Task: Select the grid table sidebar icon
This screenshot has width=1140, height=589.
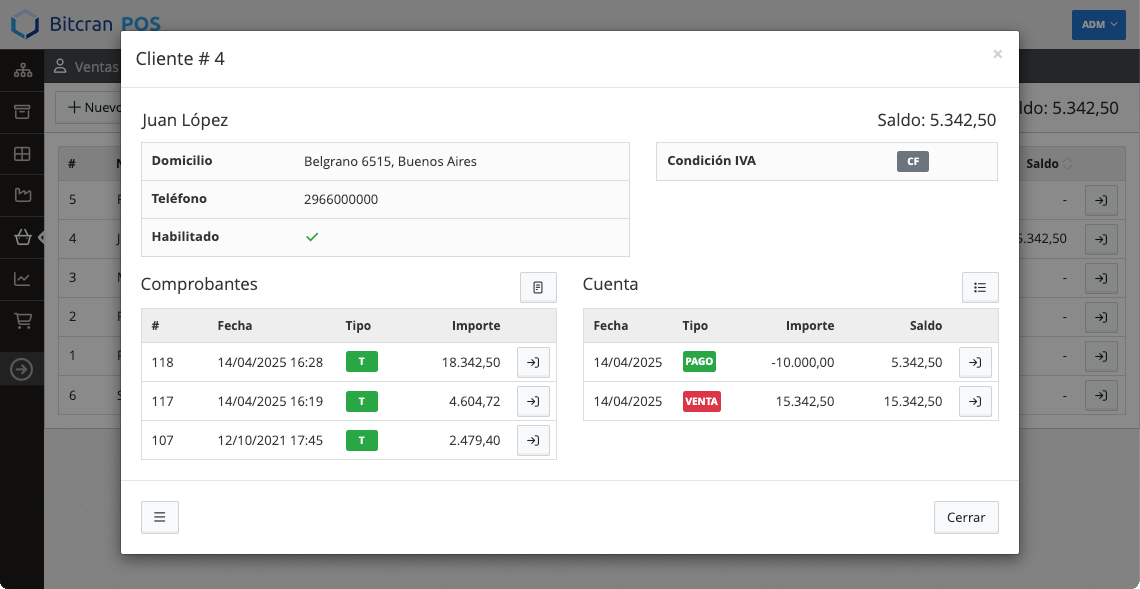Action: click(x=22, y=154)
